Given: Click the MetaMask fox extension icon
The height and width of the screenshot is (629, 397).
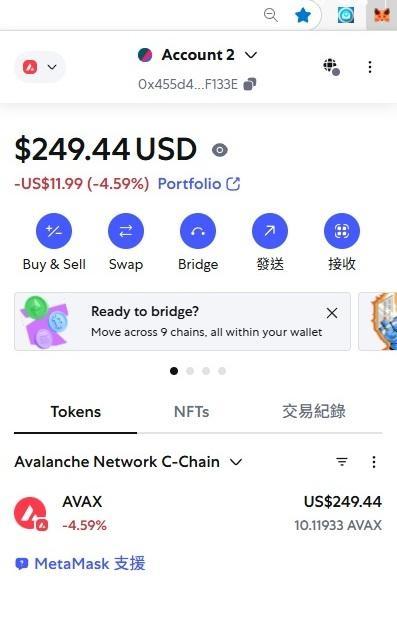Looking at the screenshot, I should [381, 16].
